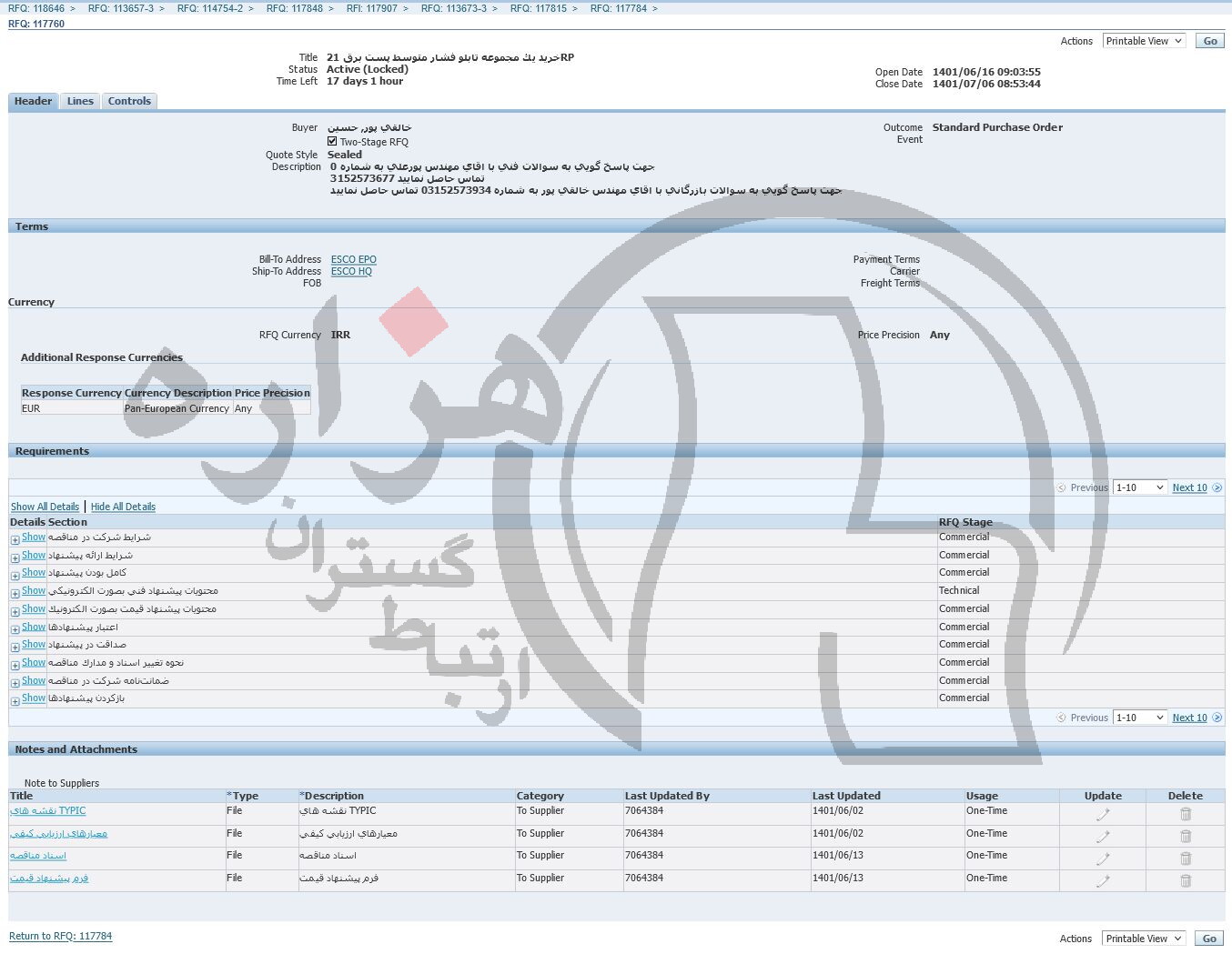
Task: Open breadcrumb RFI: 117907
Action: [x=372, y=8]
